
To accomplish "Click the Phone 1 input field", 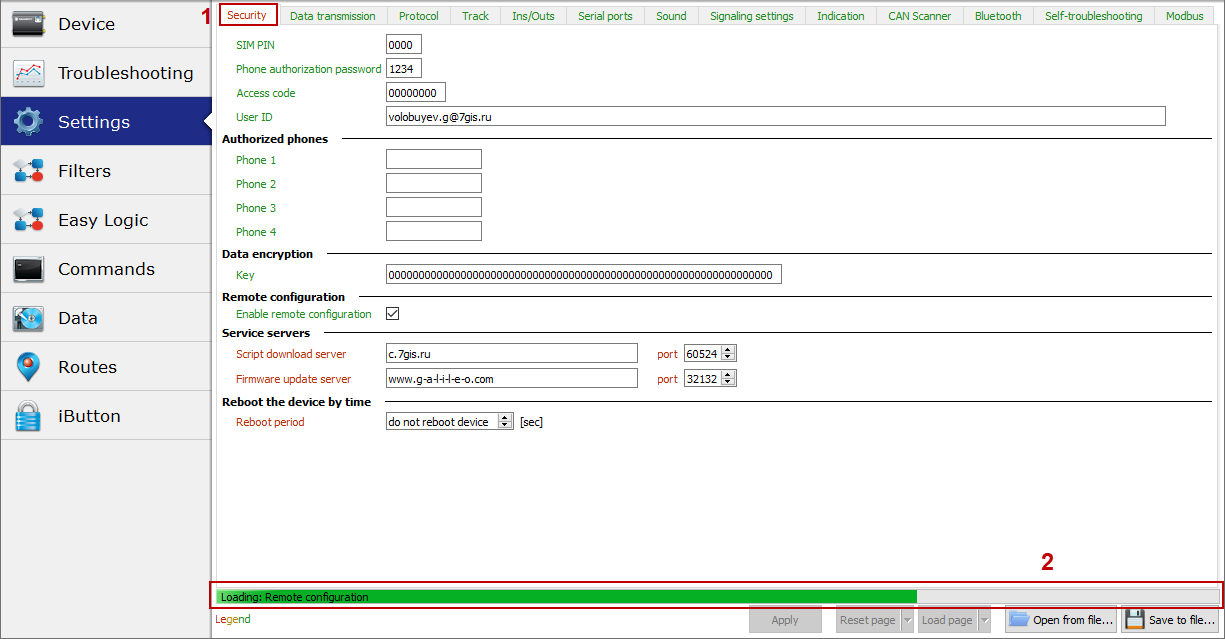I will [x=434, y=159].
